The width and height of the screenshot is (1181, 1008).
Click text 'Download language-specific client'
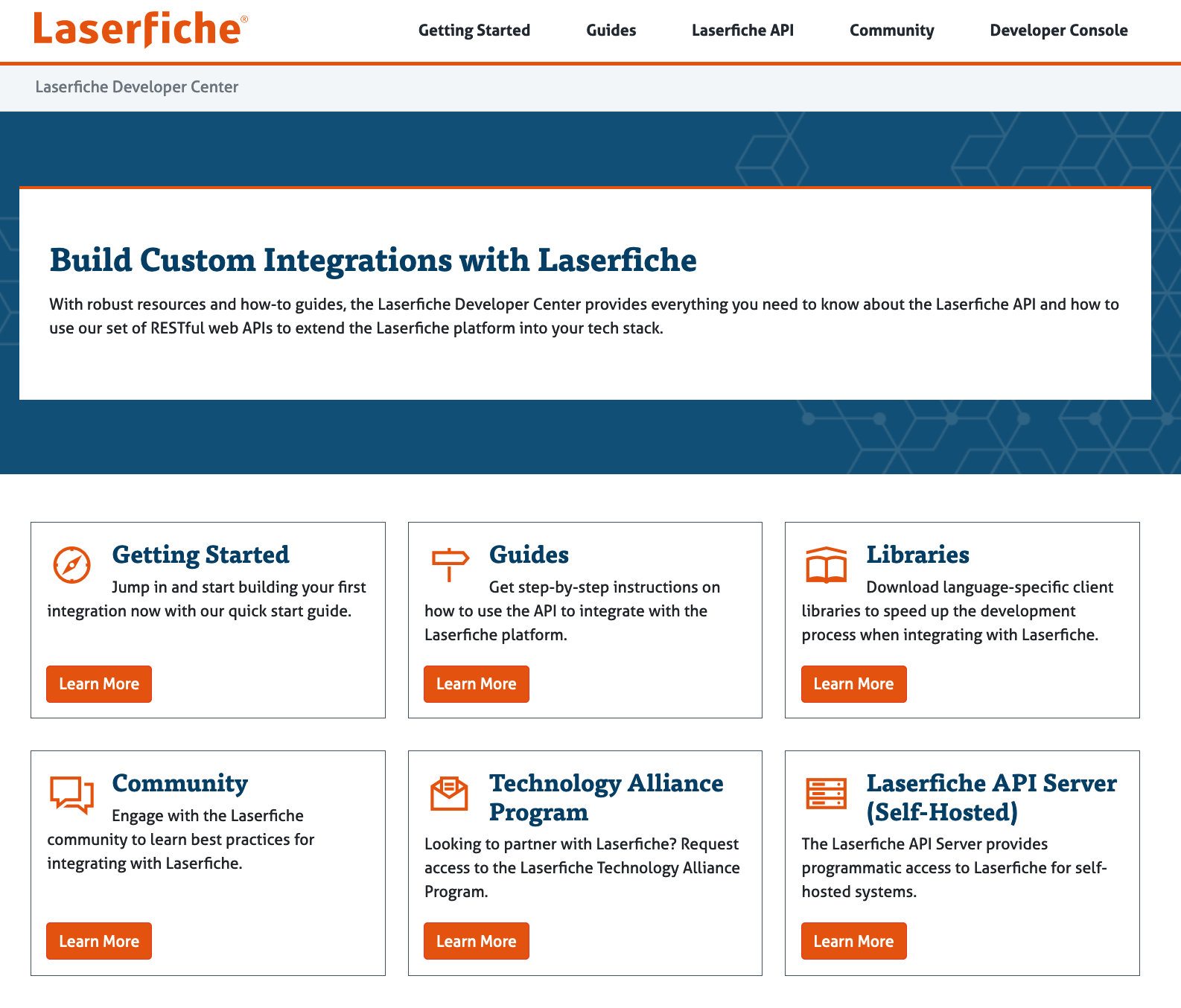tap(990, 587)
